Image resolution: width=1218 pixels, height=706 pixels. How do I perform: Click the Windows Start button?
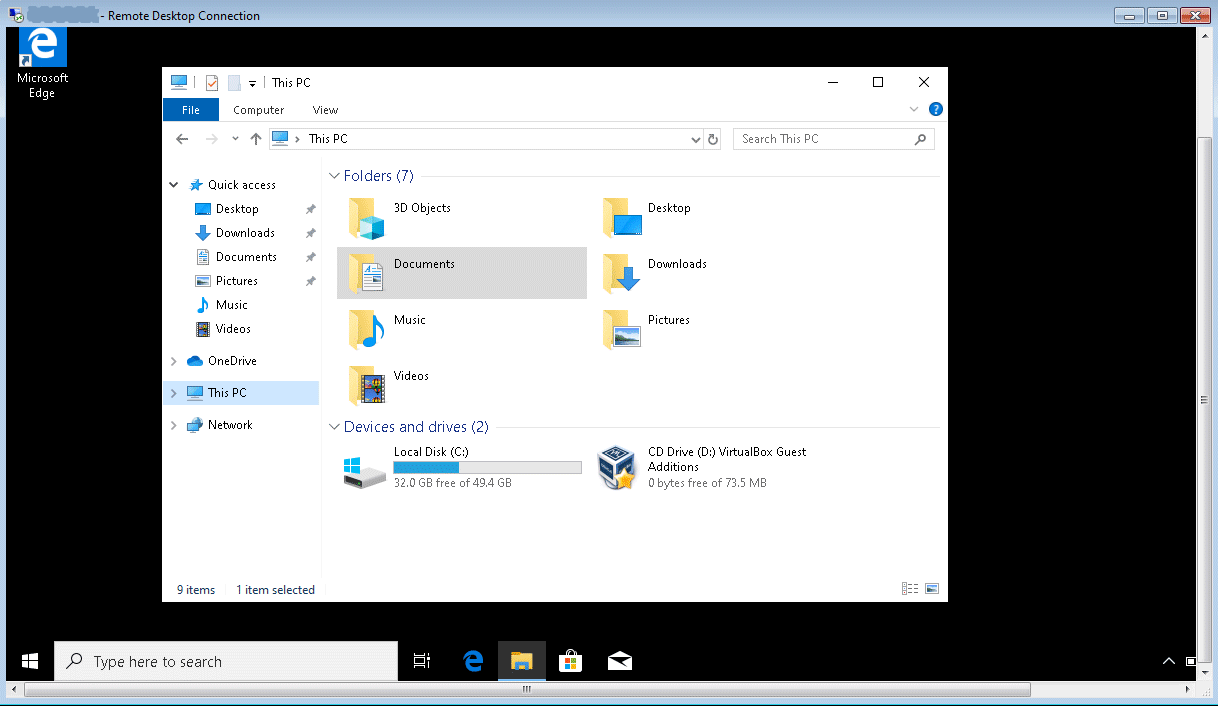click(x=30, y=661)
